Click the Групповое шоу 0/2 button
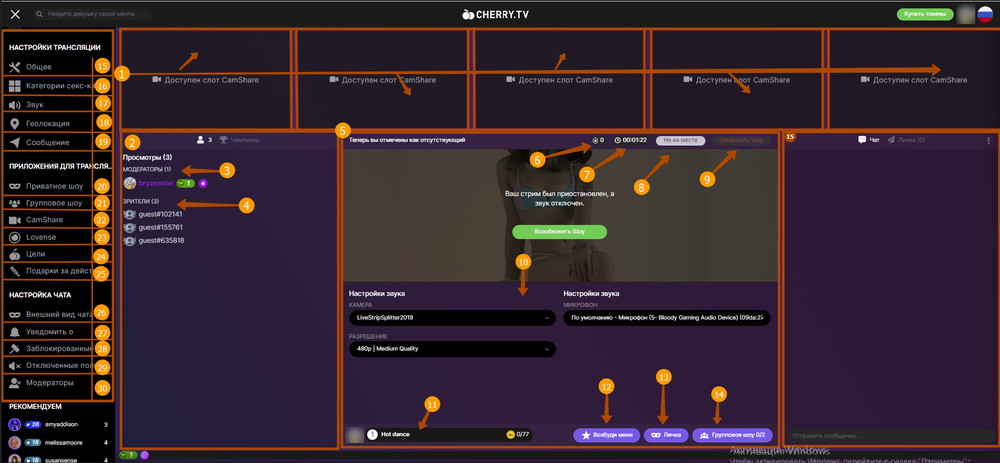The image size is (1000, 463). pyautogui.click(x=733, y=435)
